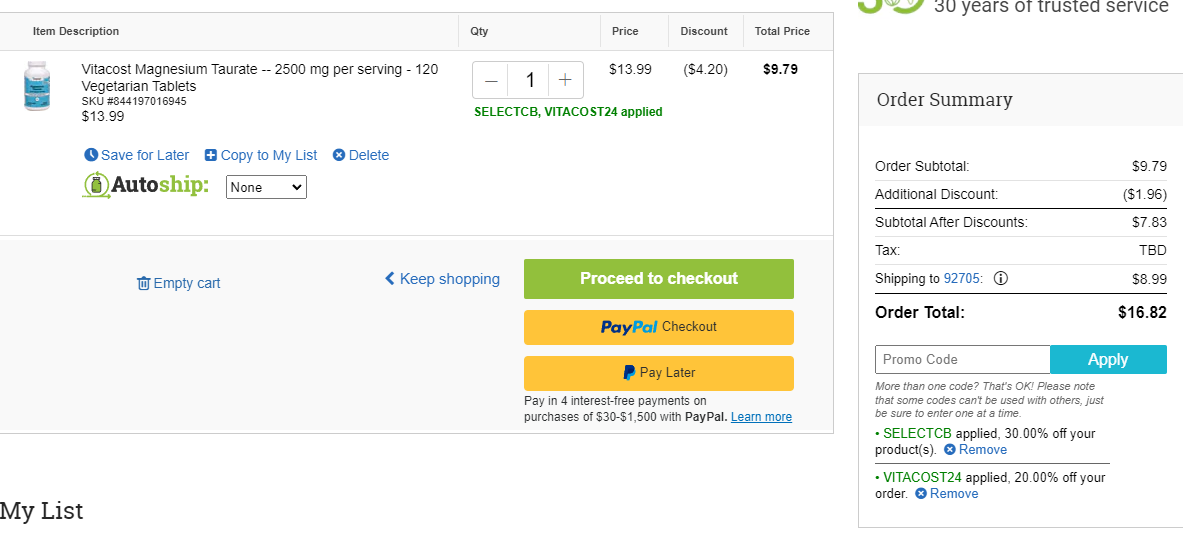Viewport: 1183px width, 534px height.
Task: Open the Autoship frequency dropdown
Action: 266,187
